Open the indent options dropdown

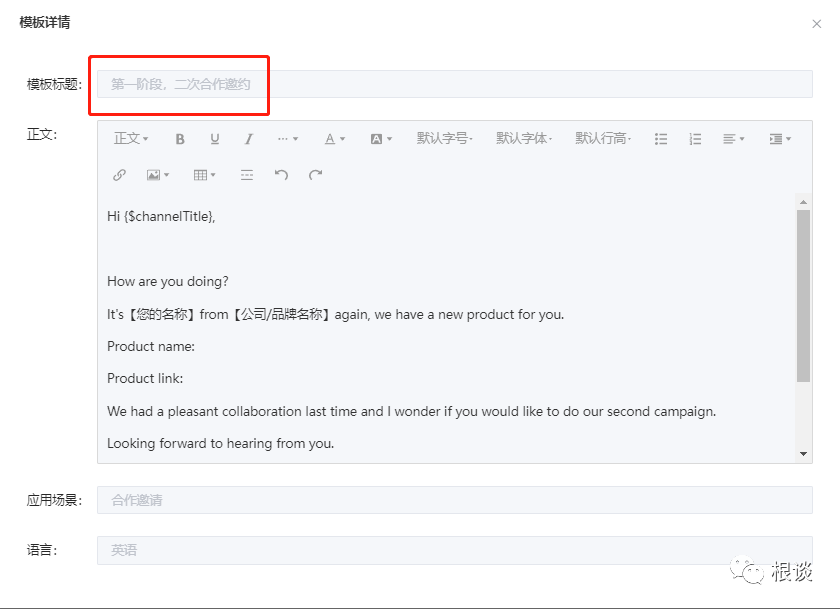click(x=780, y=139)
